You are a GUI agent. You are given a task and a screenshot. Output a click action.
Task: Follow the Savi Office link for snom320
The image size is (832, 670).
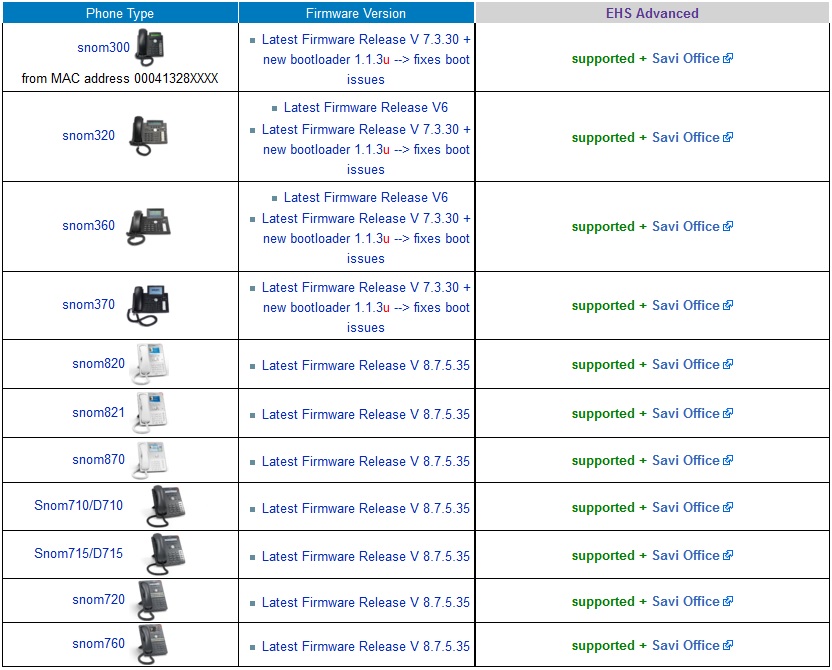click(692, 137)
